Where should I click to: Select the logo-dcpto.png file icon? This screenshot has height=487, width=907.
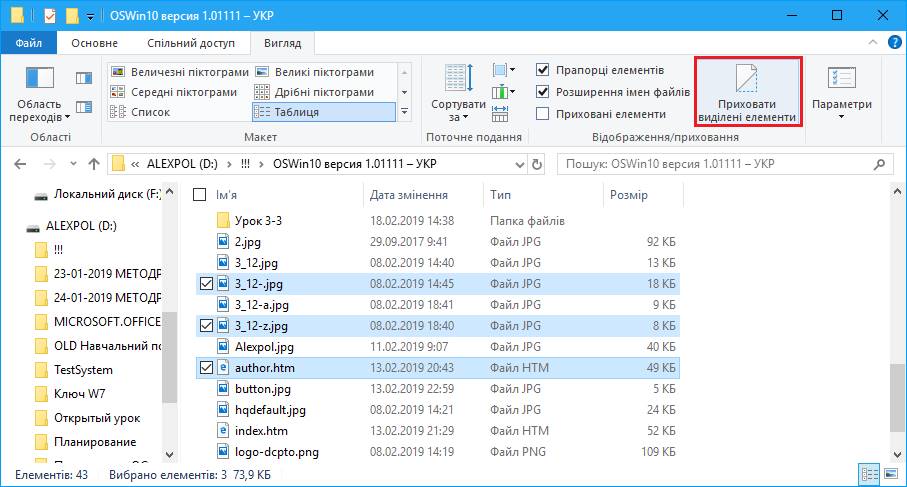tap(223, 451)
